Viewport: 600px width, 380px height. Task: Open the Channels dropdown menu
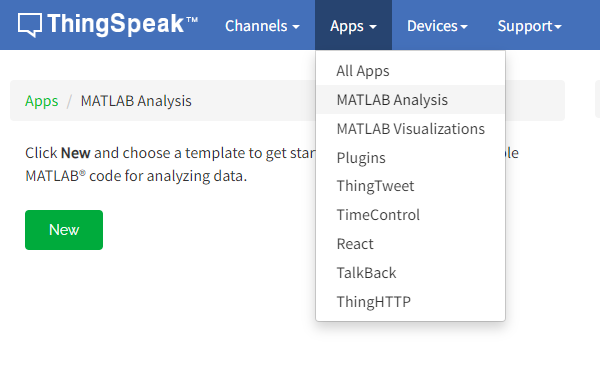(262, 26)
